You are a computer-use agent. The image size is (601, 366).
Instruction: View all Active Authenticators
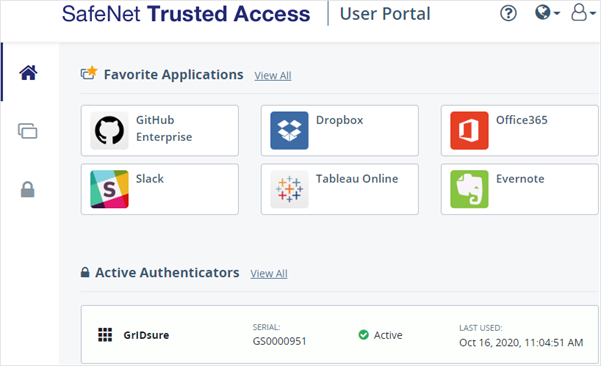[269, 274]
